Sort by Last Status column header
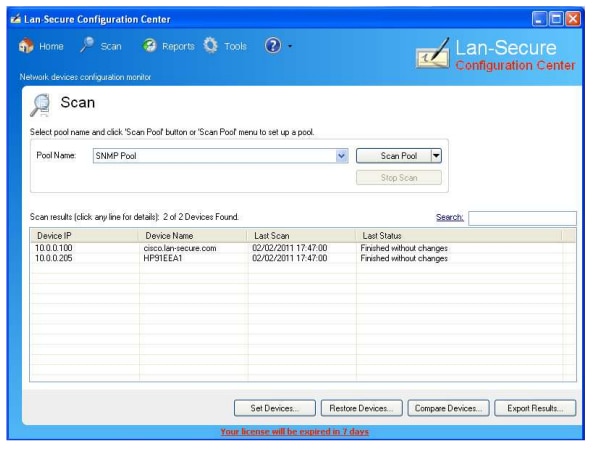Image resolution: width=594 pixels, height=449 pixels. click(x=458, y=236)
